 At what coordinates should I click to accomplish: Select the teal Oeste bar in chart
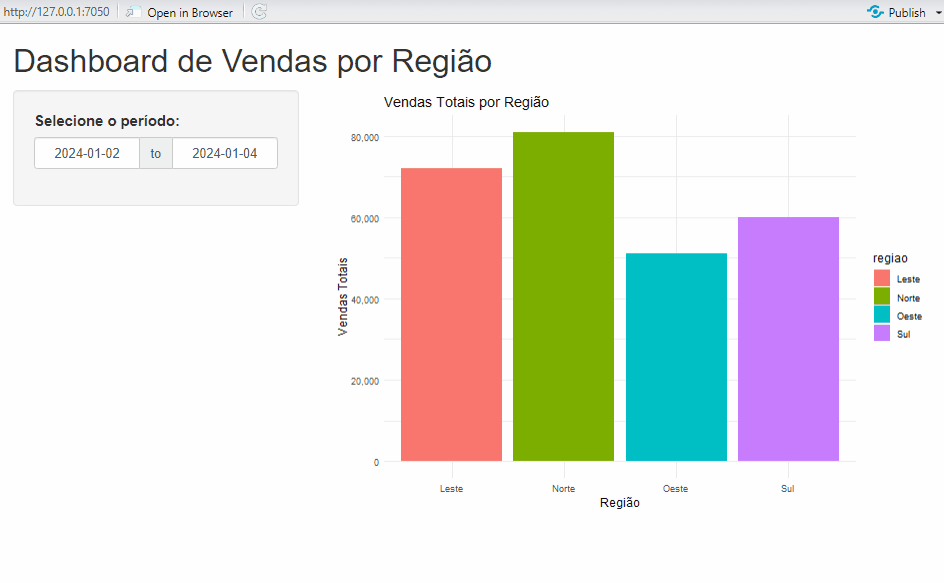pyautogui.click(x=676, y=357)
